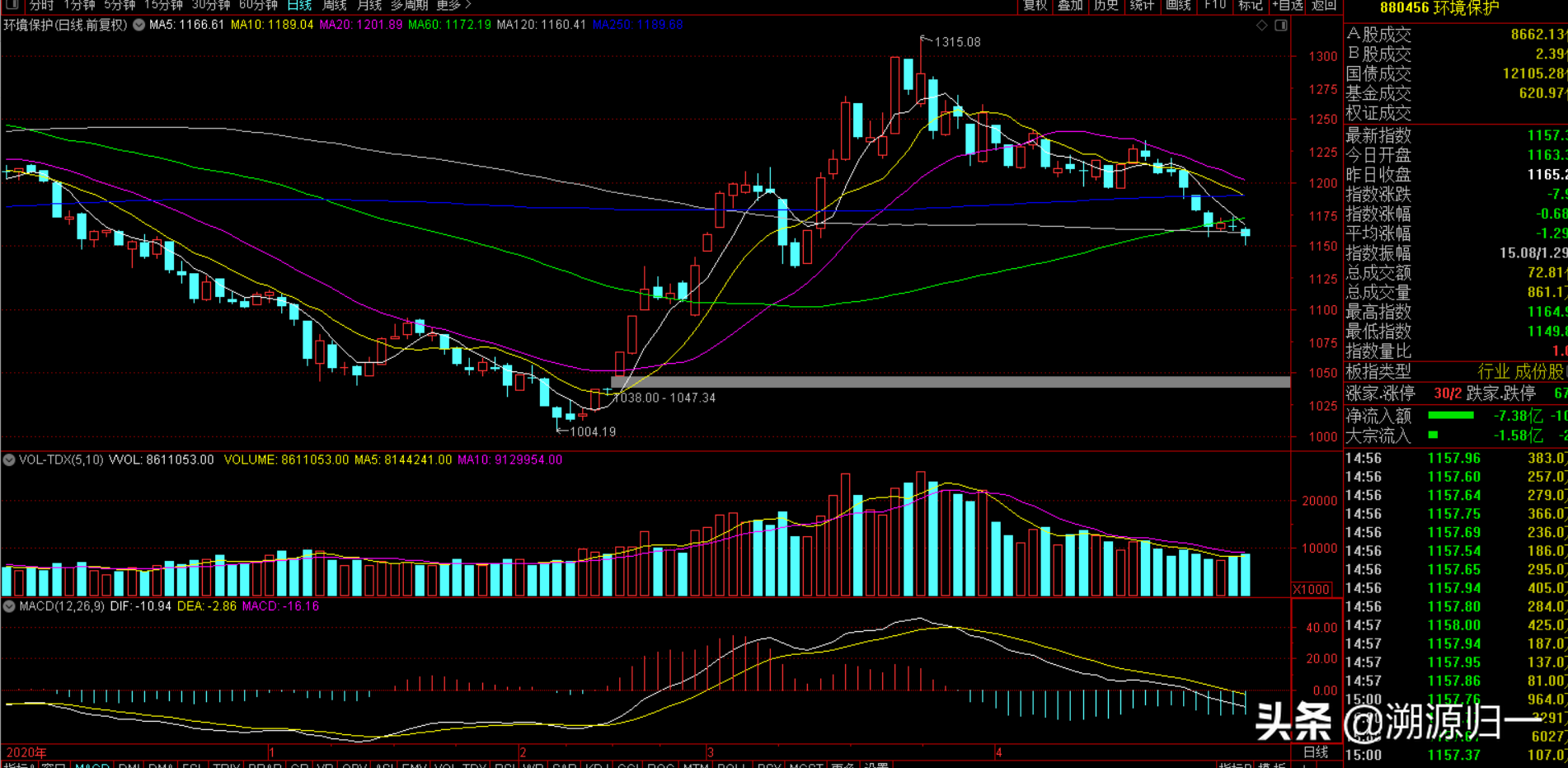Click the gray gap zone bar on chart

click(x=950, y=382)
